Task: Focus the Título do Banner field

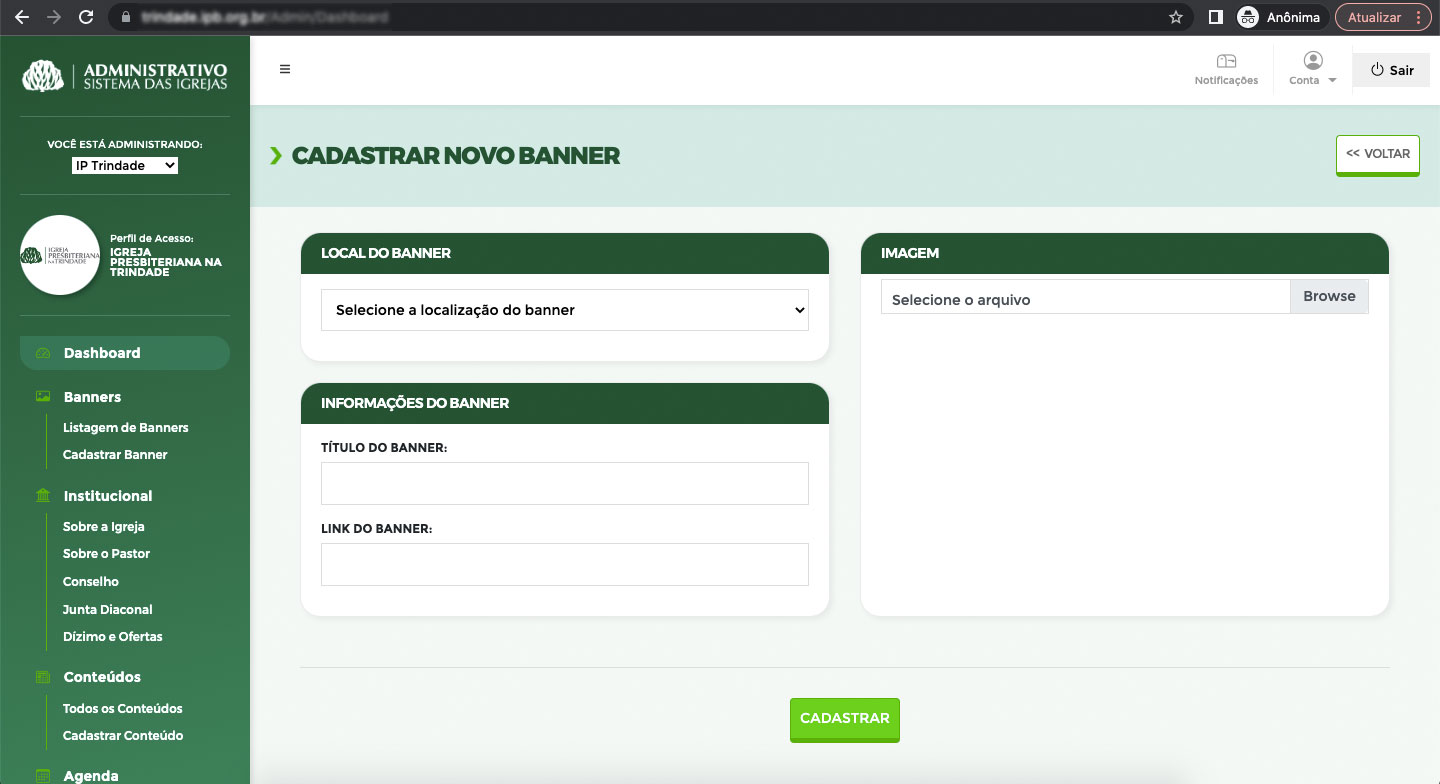Action: [565, 483]
